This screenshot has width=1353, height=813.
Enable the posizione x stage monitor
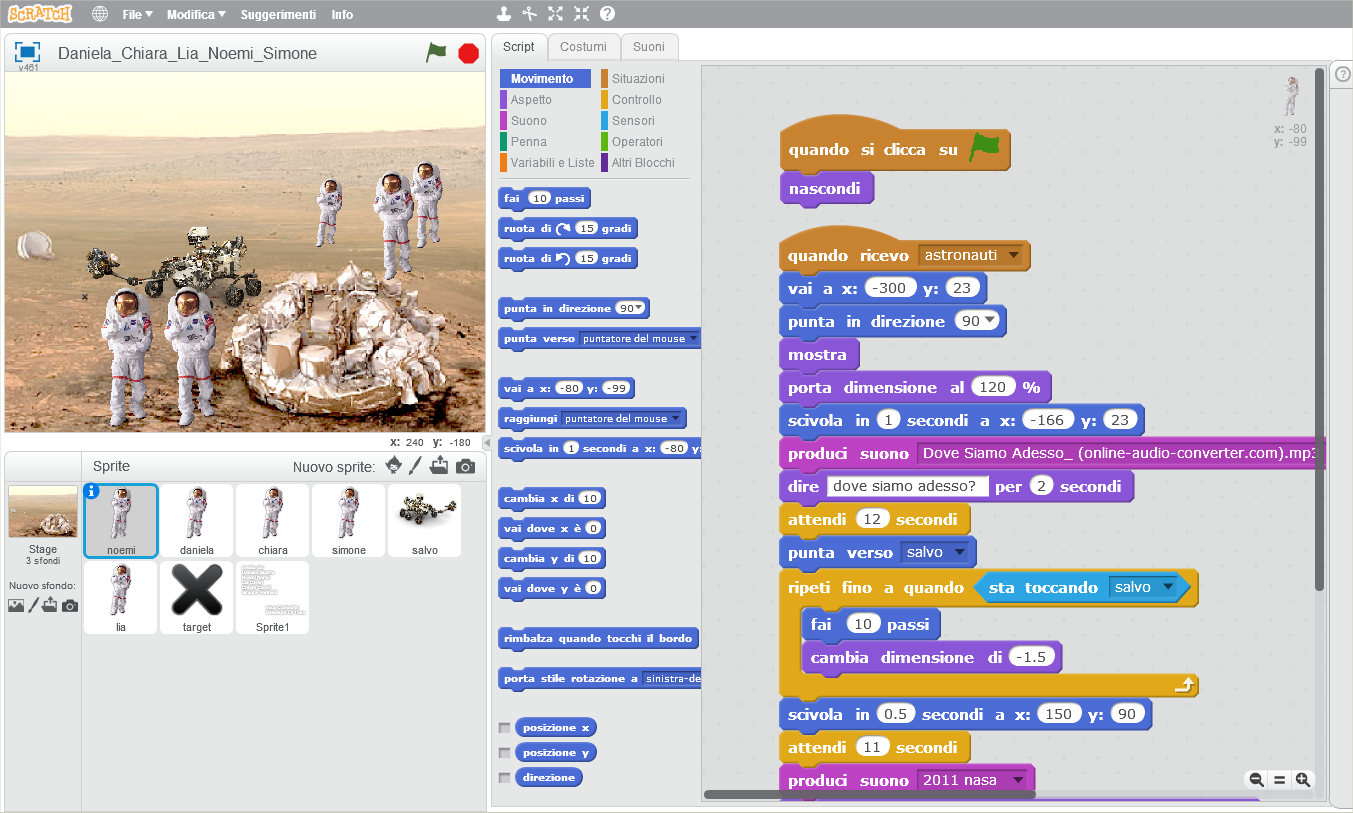coord(505,727)
